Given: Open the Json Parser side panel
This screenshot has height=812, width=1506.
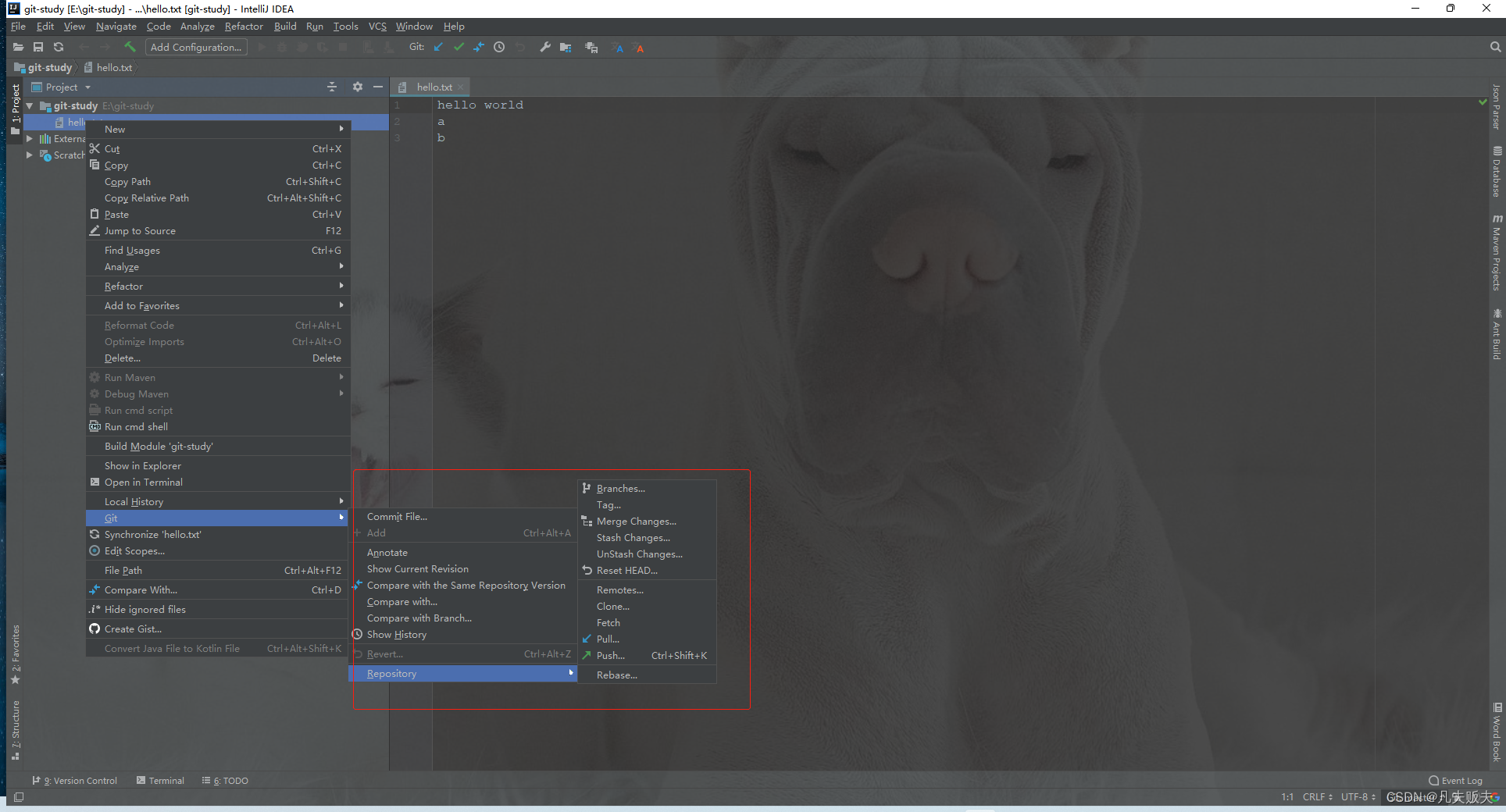Looking at the screenshot, I should pos(1497,107).
